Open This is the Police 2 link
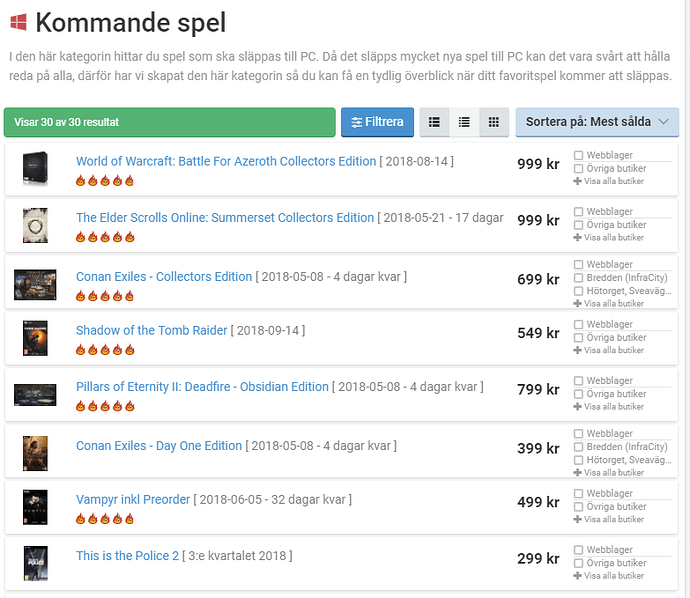Image resolution: width=690 pixels, height=598 pixels. 128,556
